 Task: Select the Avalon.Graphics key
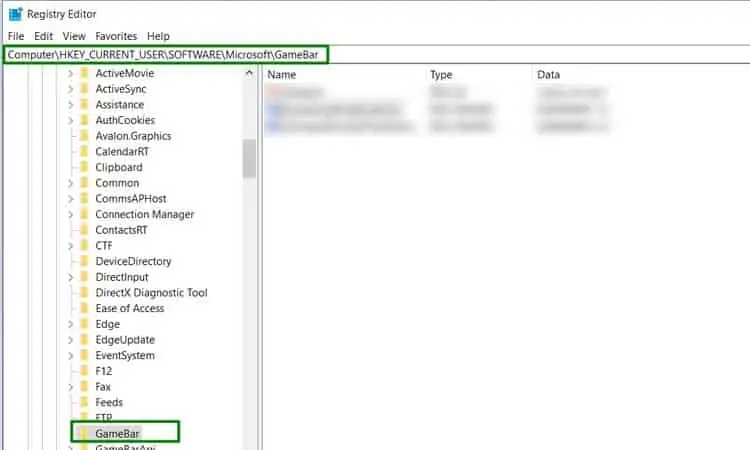133,136
